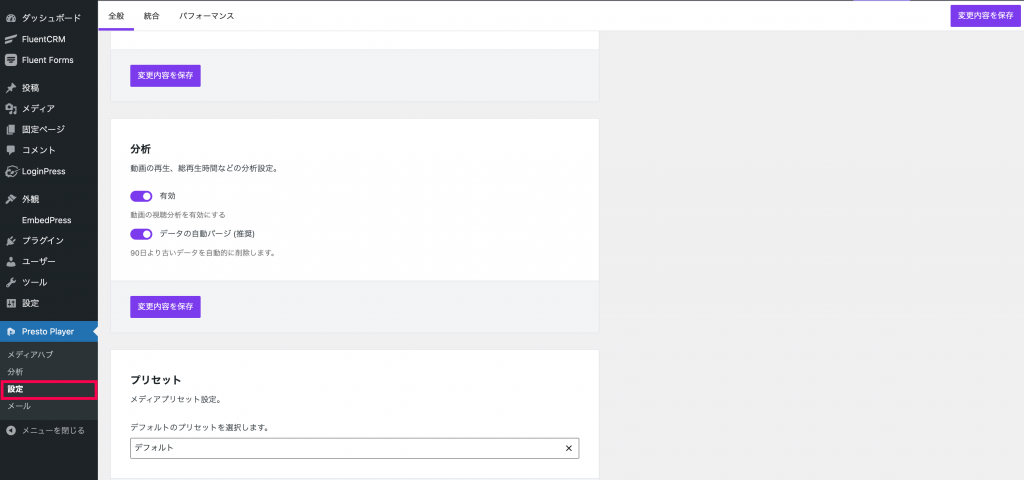The width and height of the screenshot is (1024, 480).
Task: Switch to the 統合 tab
Action: [151, 16]
